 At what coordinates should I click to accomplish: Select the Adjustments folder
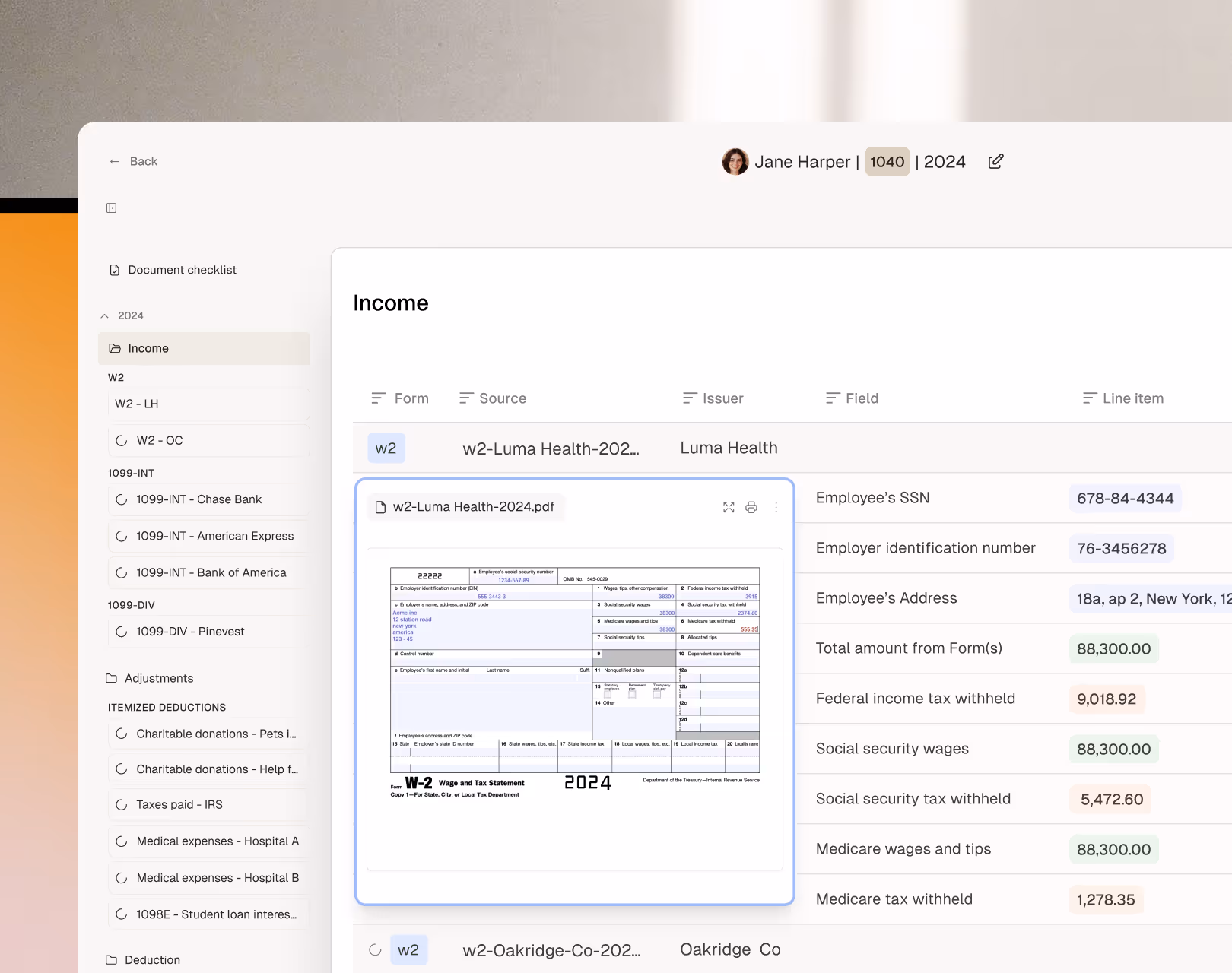[149, 678]
